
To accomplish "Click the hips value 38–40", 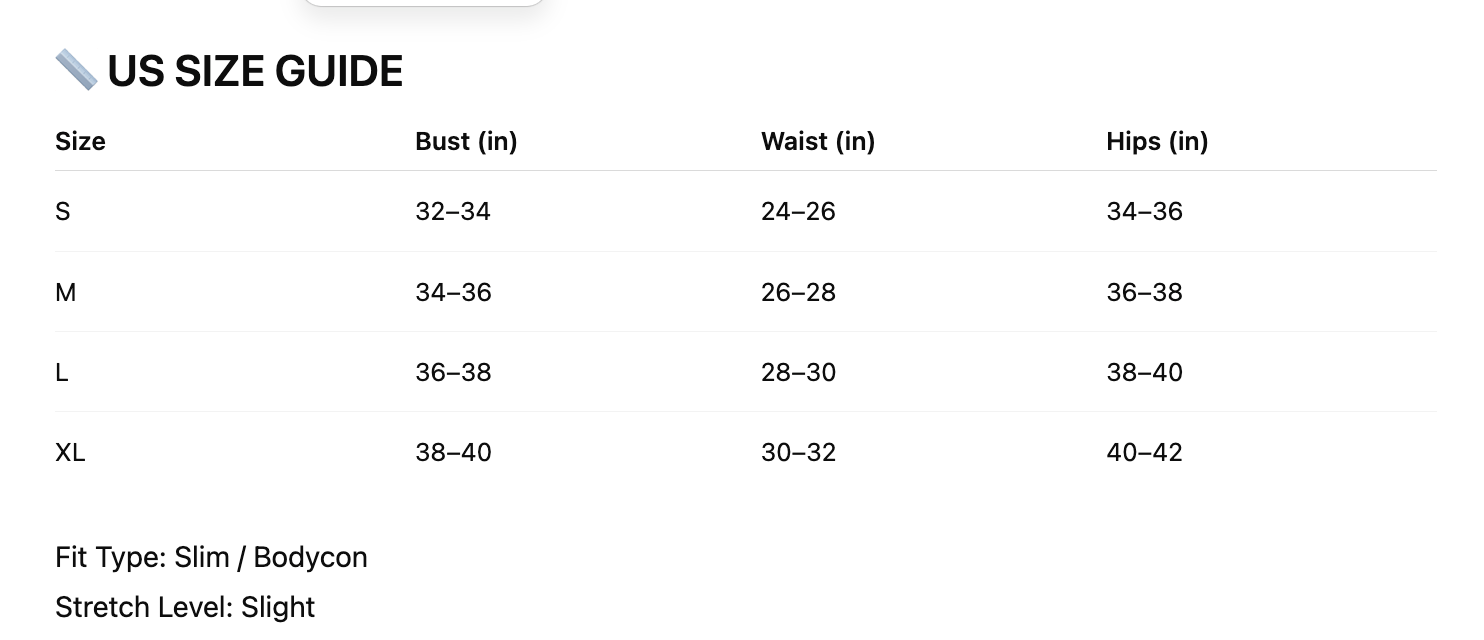I will tap(1144, 373).
